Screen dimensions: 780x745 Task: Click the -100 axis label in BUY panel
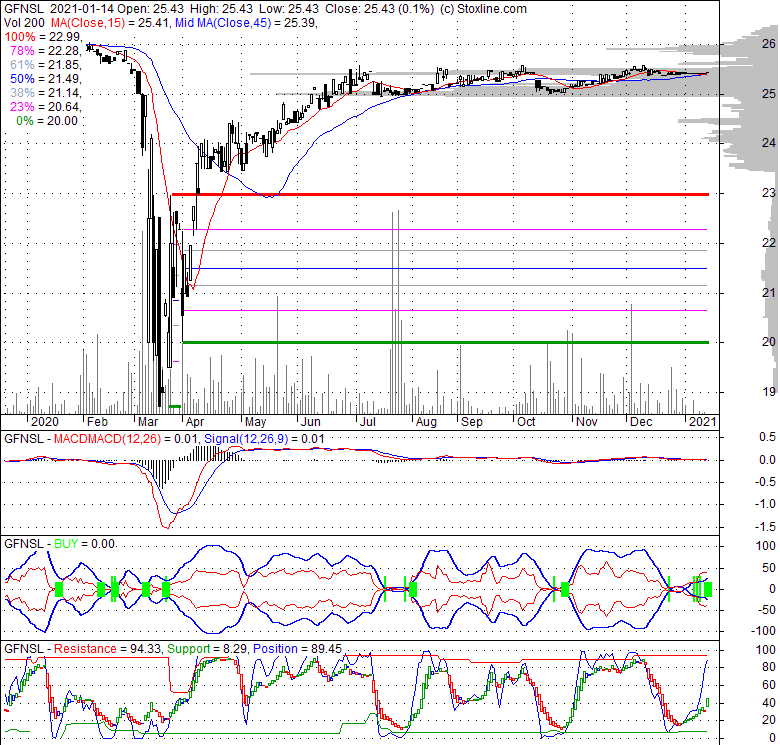point(765,631)
